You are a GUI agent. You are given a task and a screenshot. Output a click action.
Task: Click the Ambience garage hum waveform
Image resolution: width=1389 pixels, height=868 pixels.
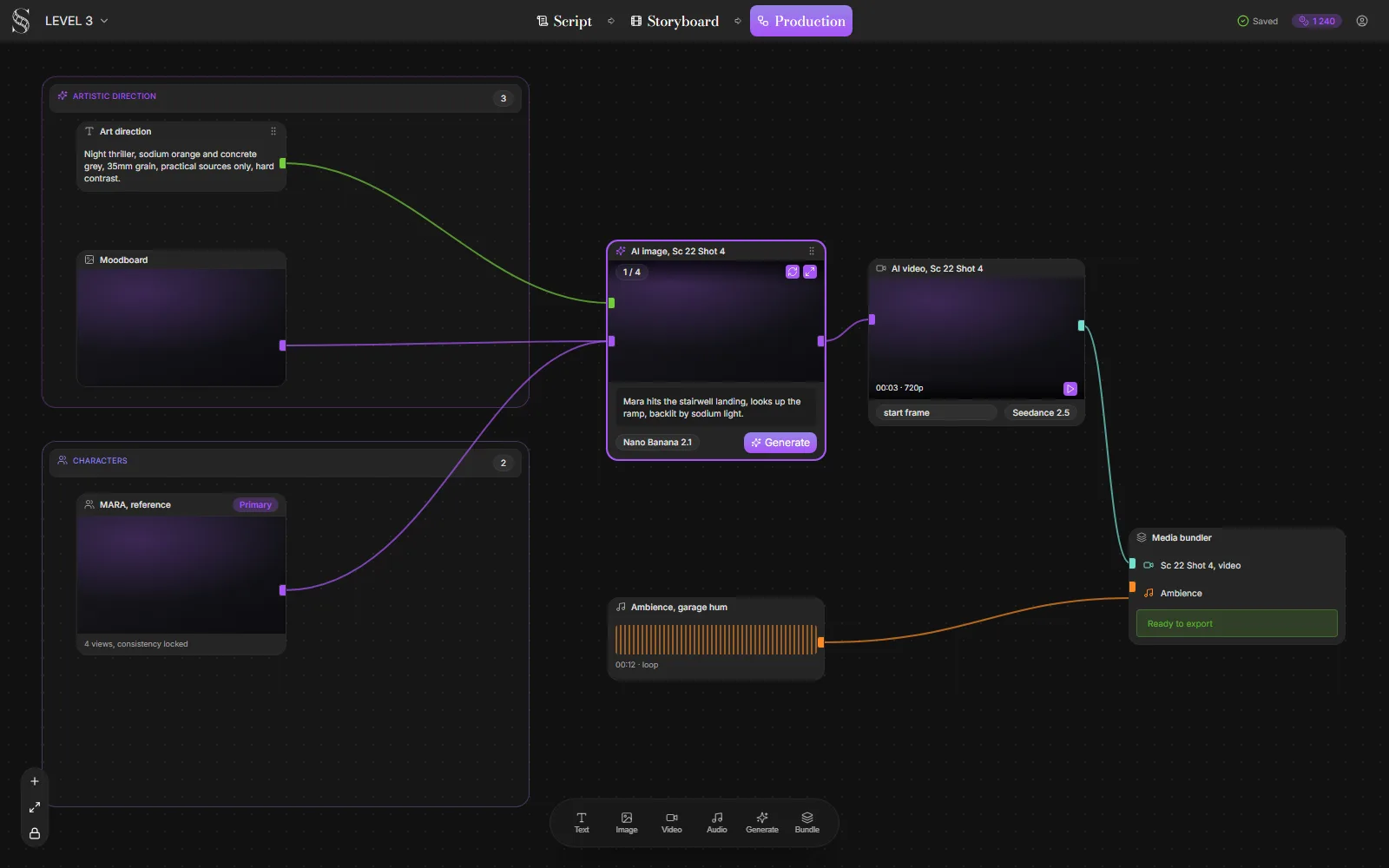point(716,640)
